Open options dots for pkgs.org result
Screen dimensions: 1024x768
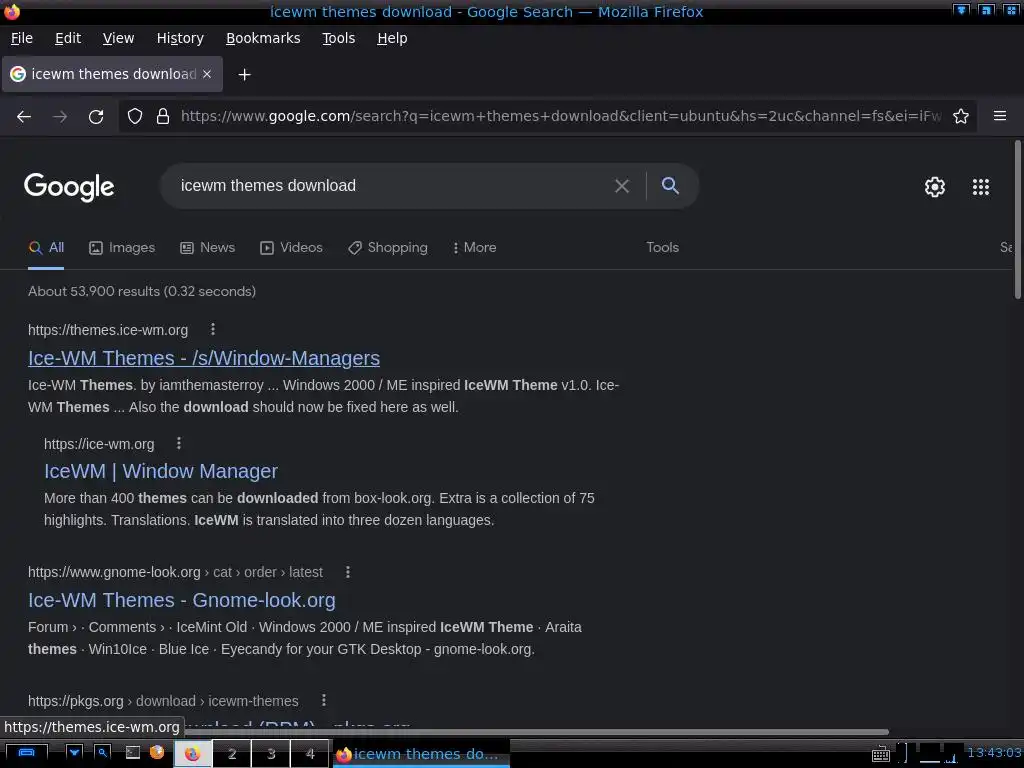pyautogui.click(x=324, y=700)
